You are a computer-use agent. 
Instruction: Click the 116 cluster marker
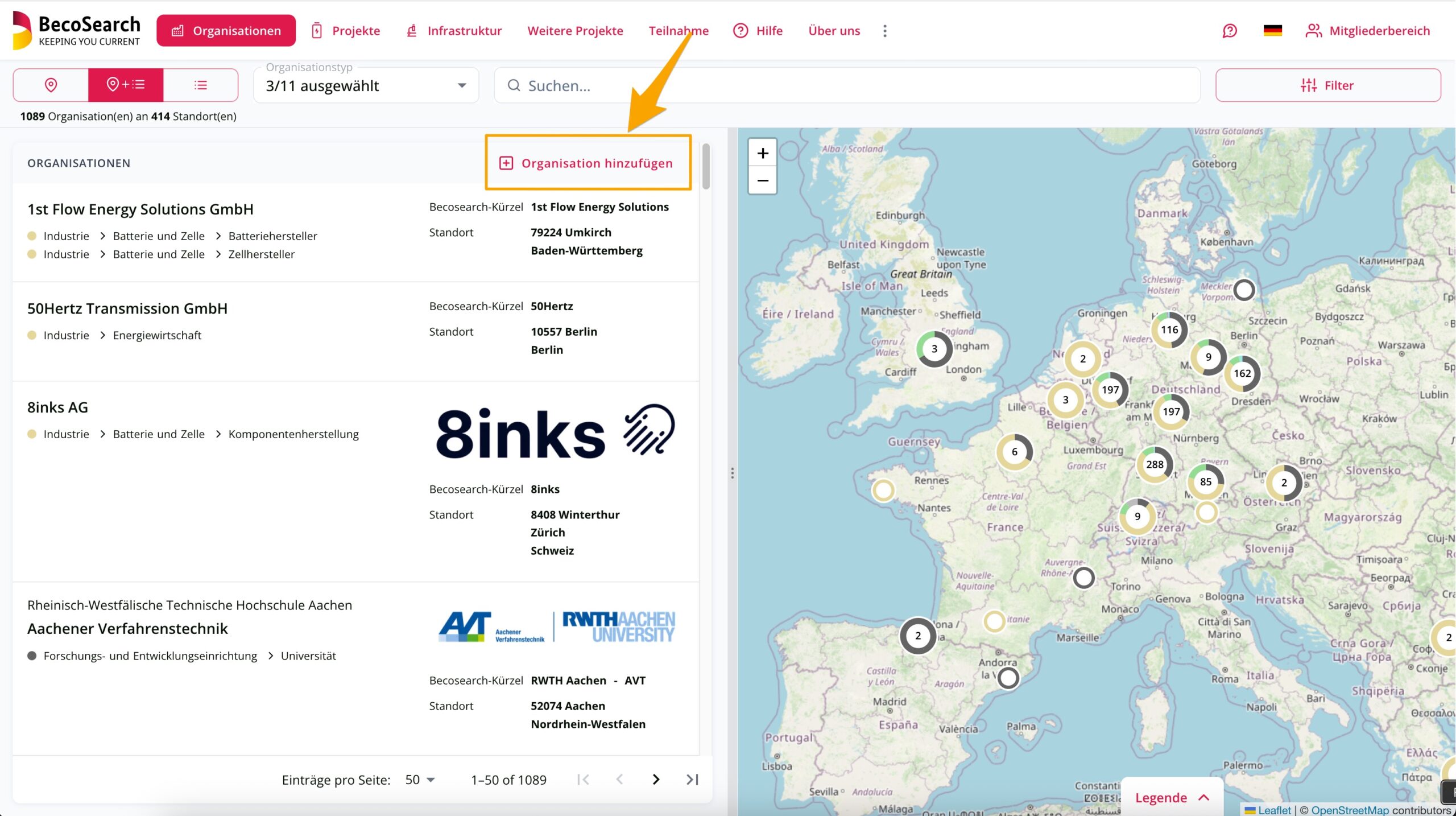[x=1169, y=329]
